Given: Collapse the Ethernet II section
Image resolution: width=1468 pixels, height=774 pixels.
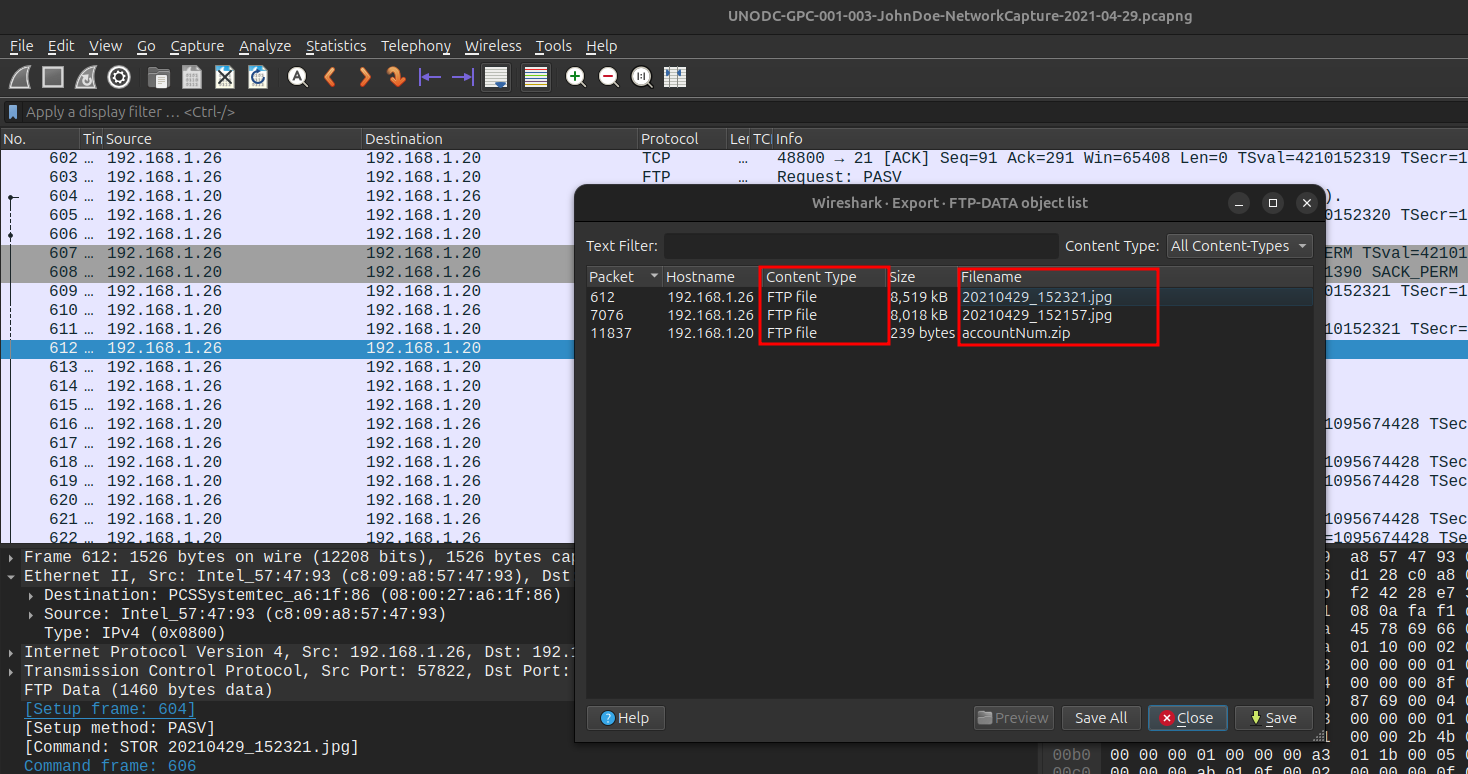Looking at the screenshot, I should 11,576.
